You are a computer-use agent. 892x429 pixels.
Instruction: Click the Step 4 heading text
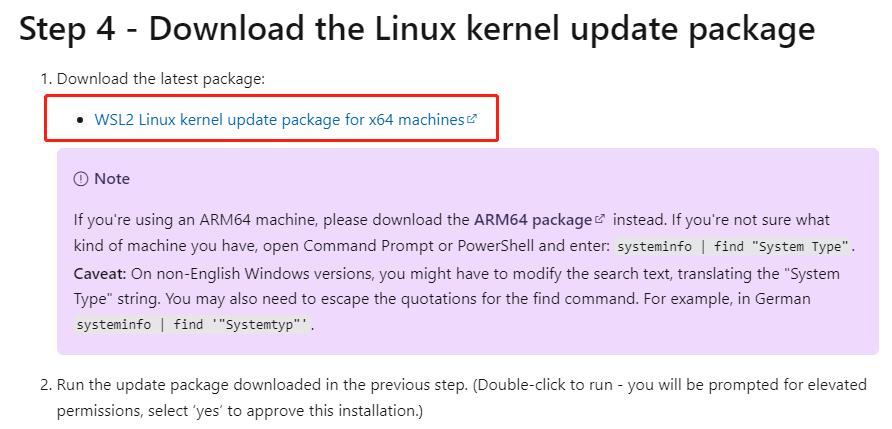point(416,28)
